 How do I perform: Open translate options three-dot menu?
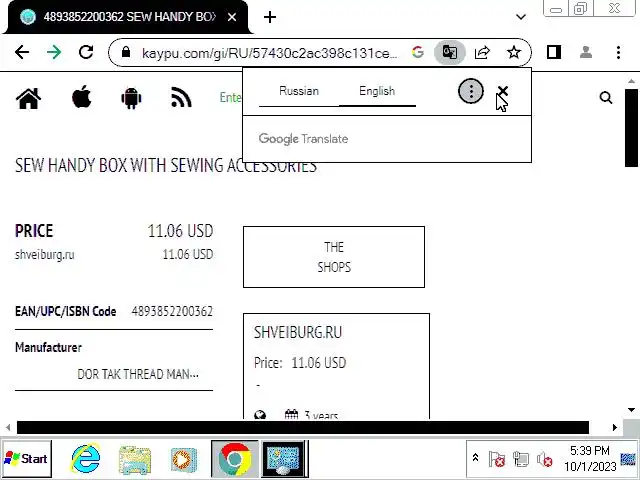click(x=471, y=91)
